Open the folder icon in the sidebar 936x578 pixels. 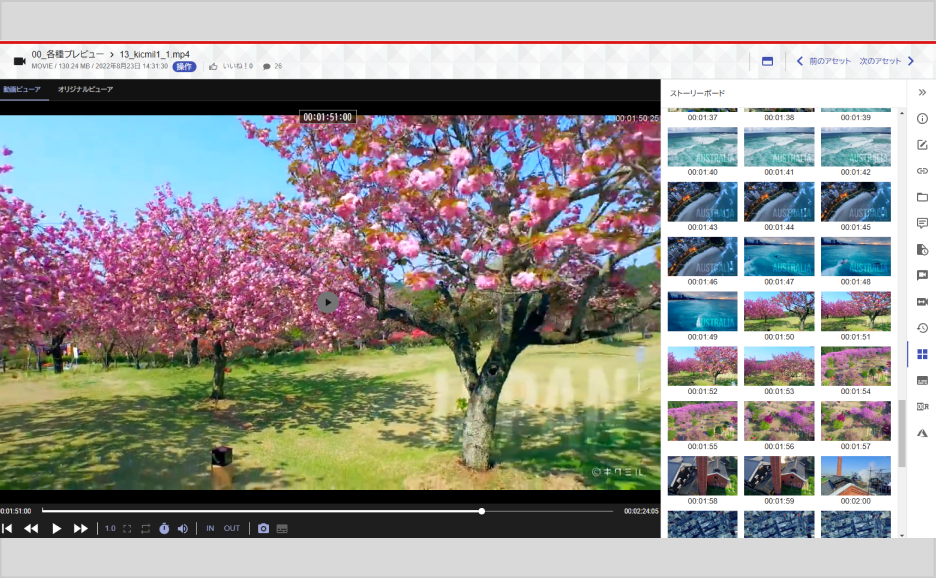point(922,197)
